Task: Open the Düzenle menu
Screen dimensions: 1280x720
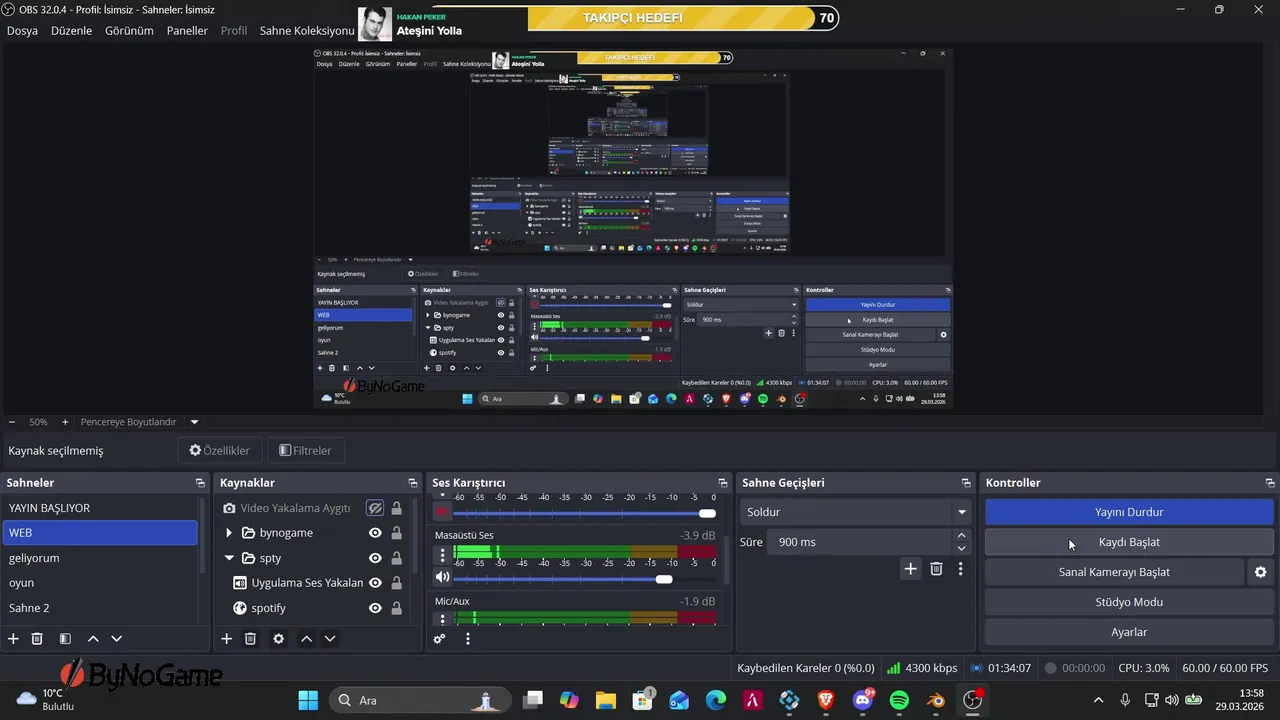Action: [x=71, y=31]
